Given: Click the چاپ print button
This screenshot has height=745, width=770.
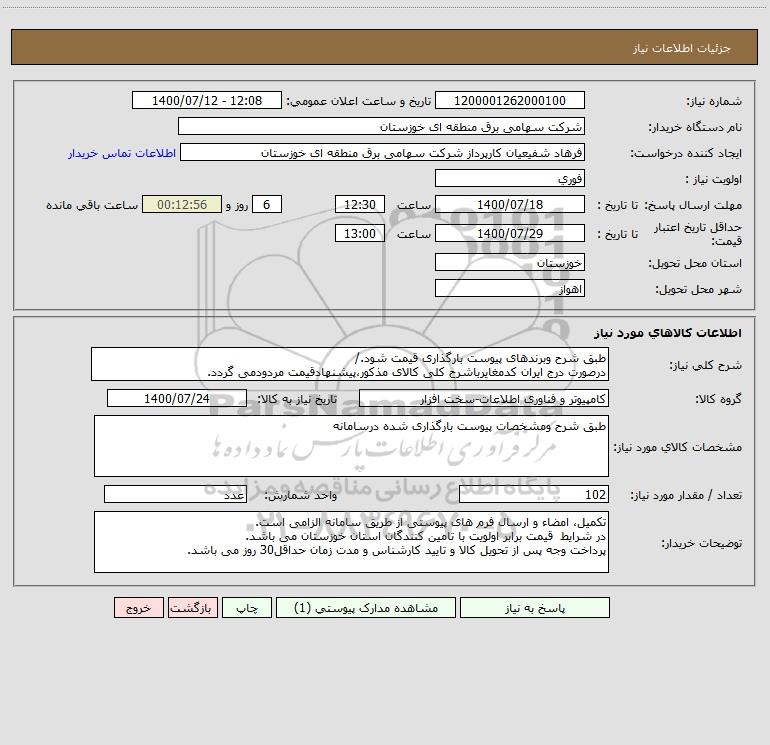Looking at the screenshot, I should [x=247, y=608].
